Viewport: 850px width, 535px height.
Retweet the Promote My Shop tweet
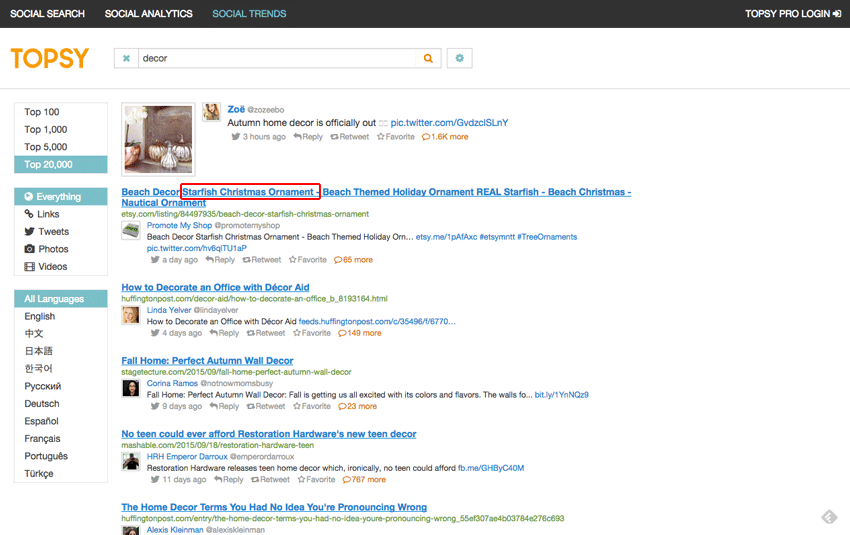pos(262,260)
